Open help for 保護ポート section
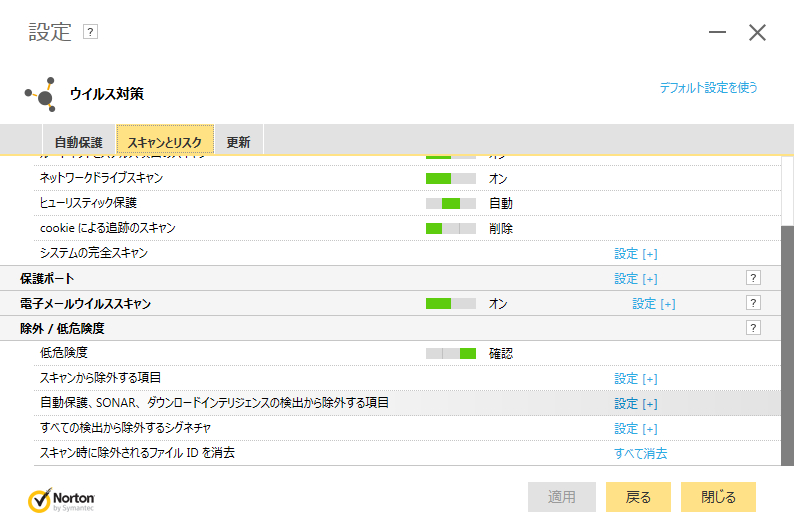Viewport: 794px width, 528px height. pyautogui.click(x=753, y=278)
